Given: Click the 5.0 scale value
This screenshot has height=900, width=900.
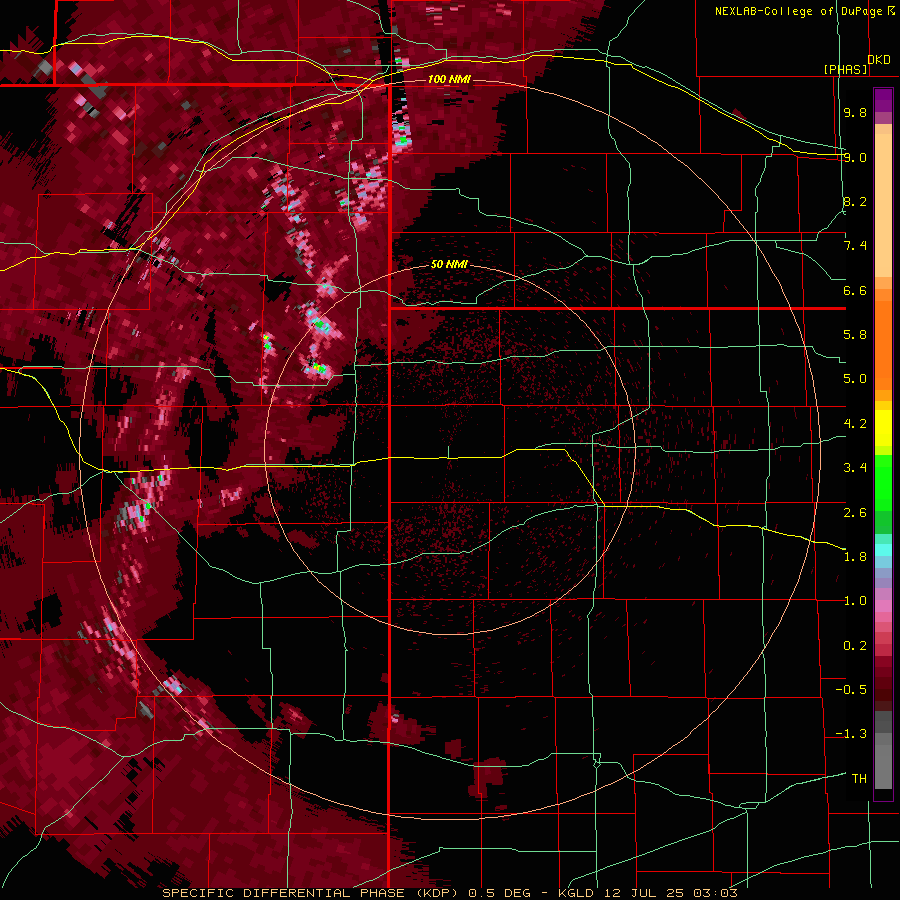Looking at the screenshot, I should tap(855, 379).
